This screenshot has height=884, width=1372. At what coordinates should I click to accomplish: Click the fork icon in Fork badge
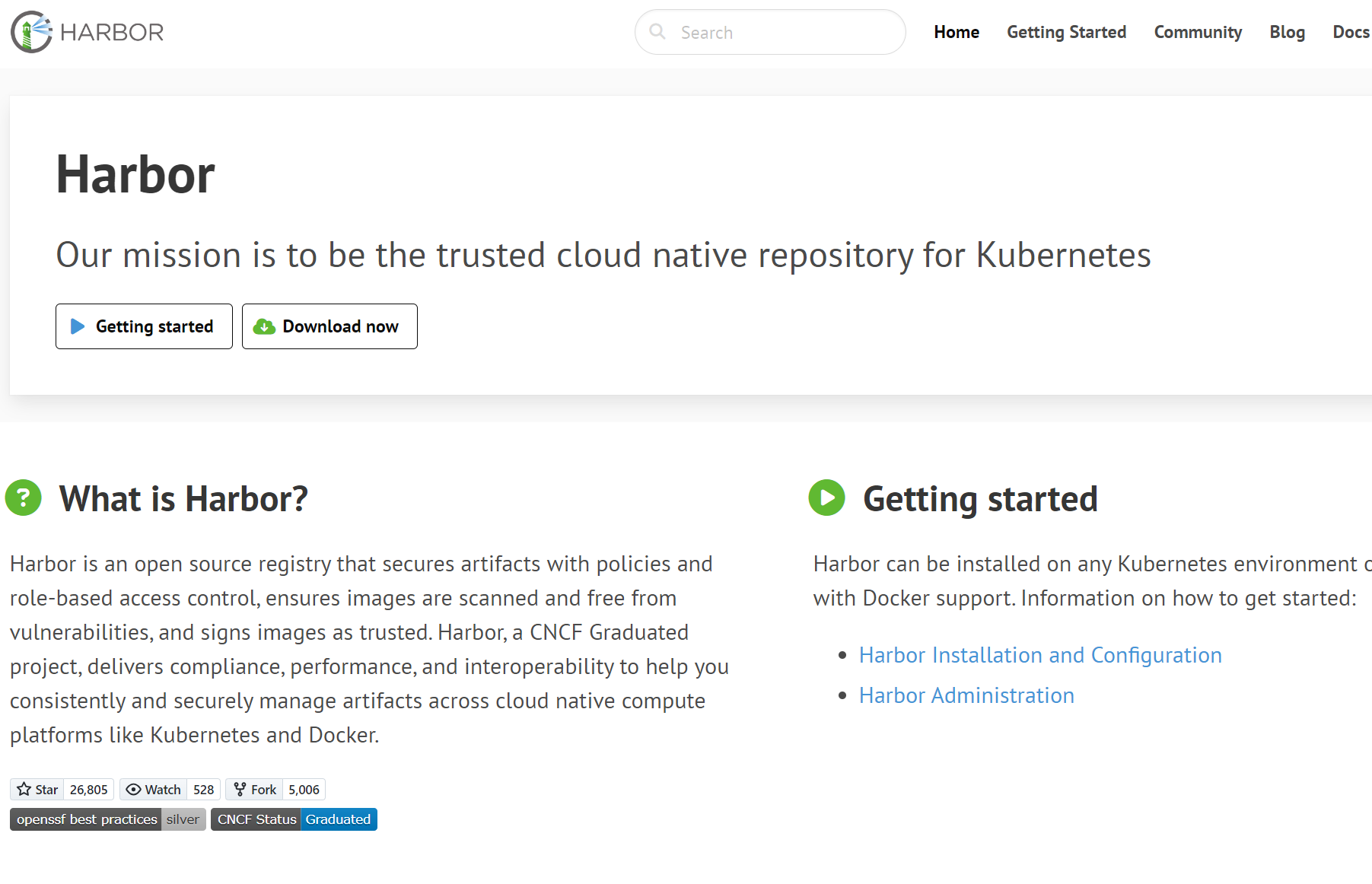coord(240,789)
